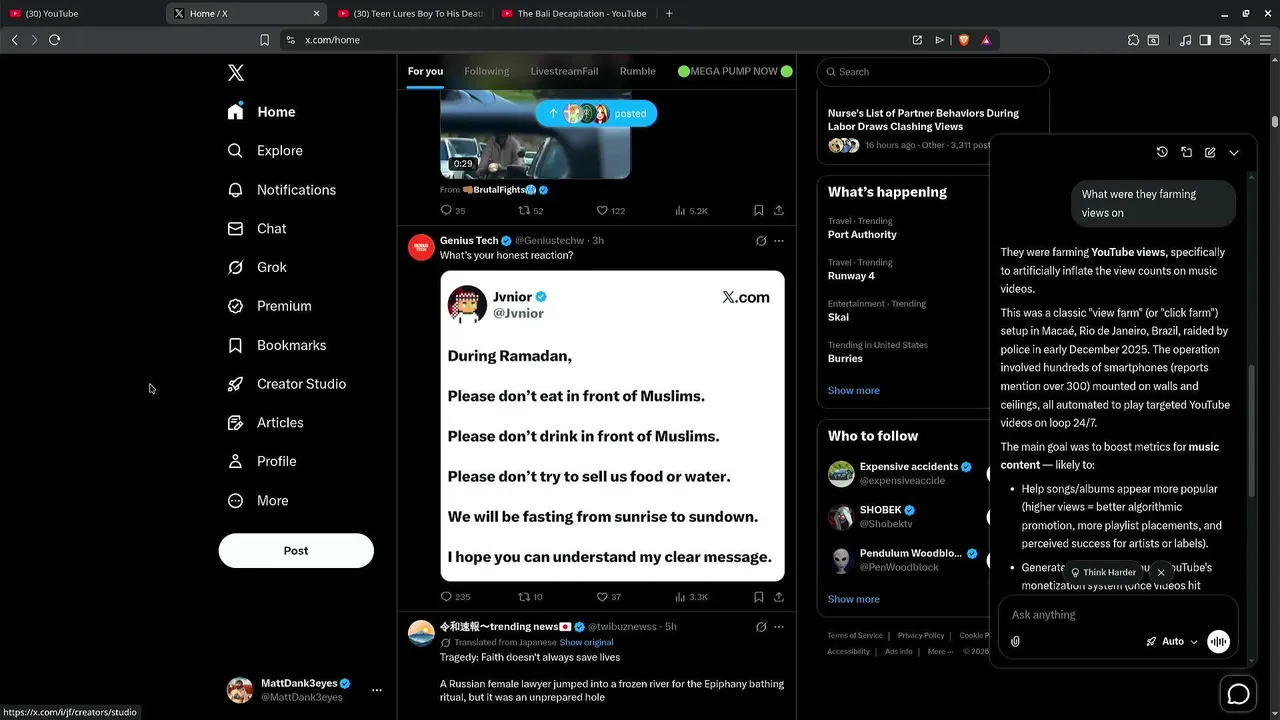
Task: Click the Ask anything input in Grok
Action: tap(1118, 615)
